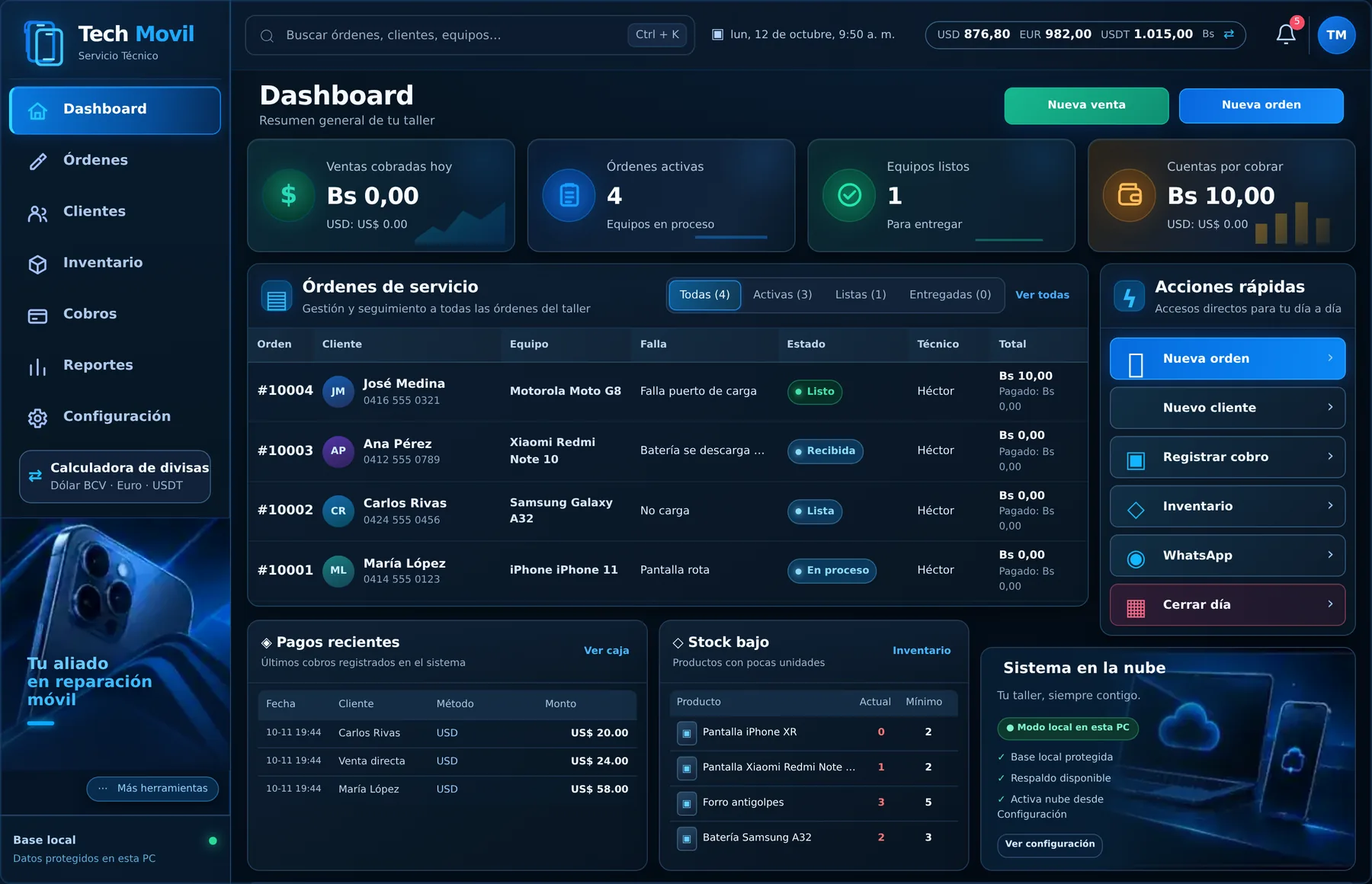The width and height of the screenshot is (1372, 884).
Task: Click the Venta directa payment row
Action: point(447,761)
